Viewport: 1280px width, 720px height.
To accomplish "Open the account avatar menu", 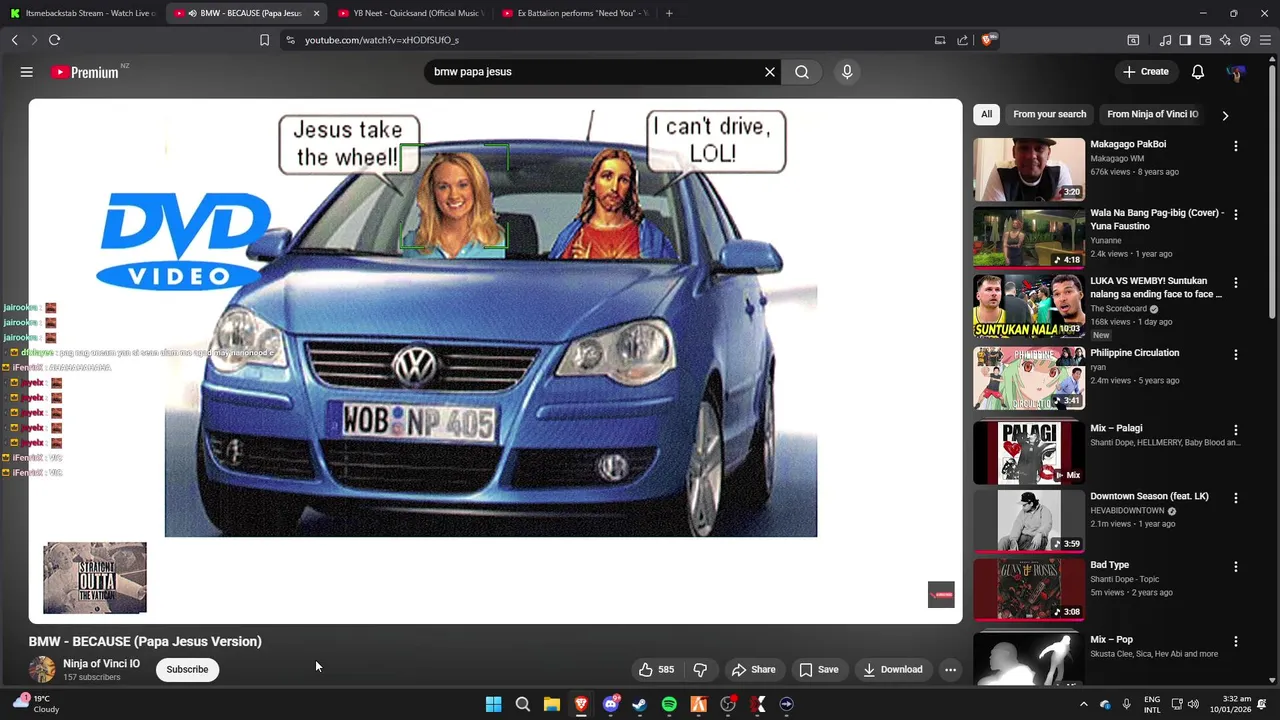I will (1236, 72).
